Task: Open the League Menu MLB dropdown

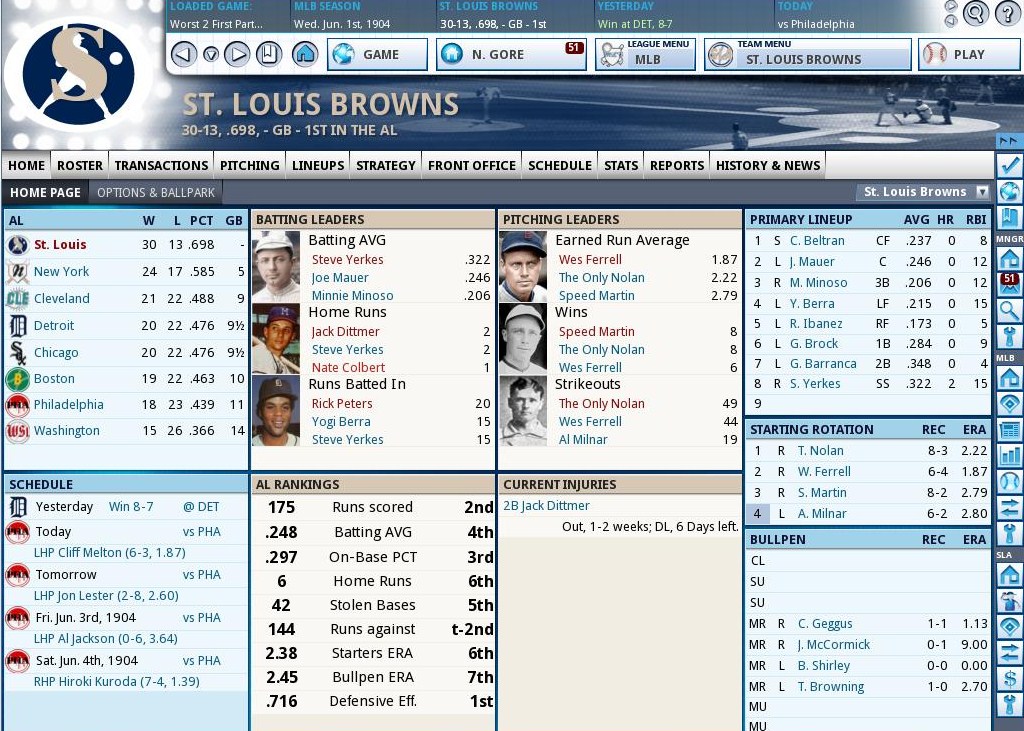Action: (646, 54)
